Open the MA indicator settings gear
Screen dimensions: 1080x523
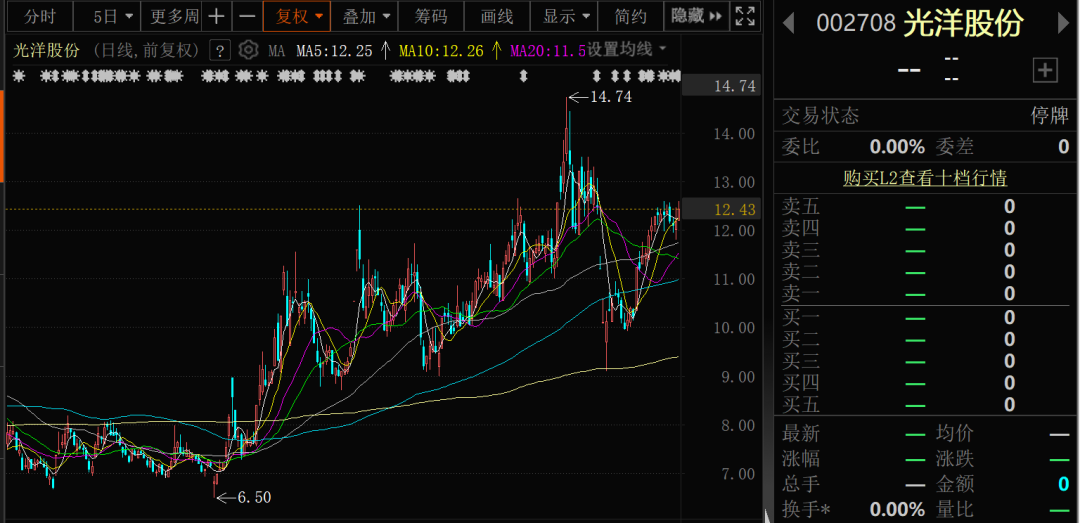click(249, 50)
